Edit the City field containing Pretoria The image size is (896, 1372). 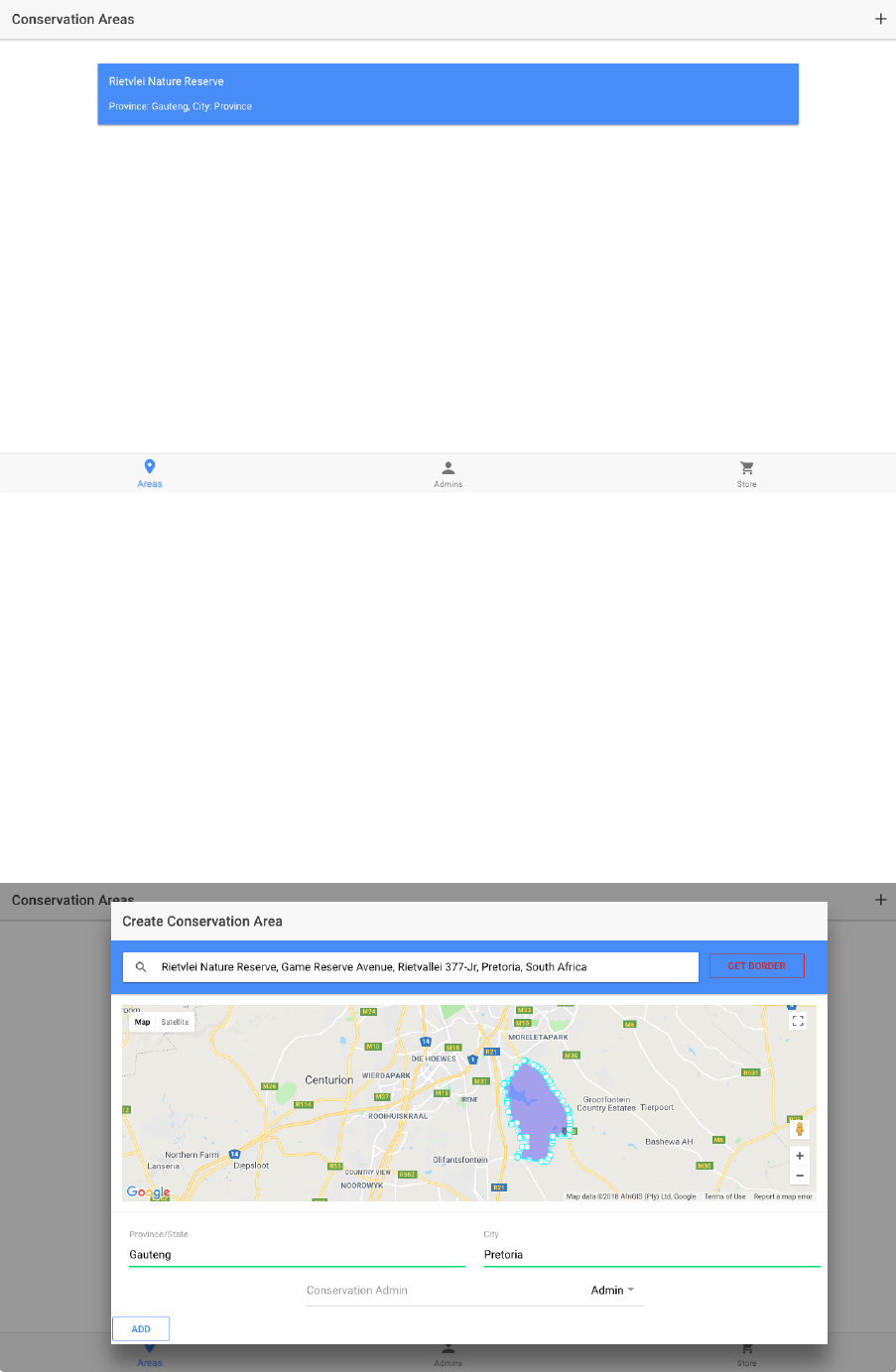tap(652, 1255)
